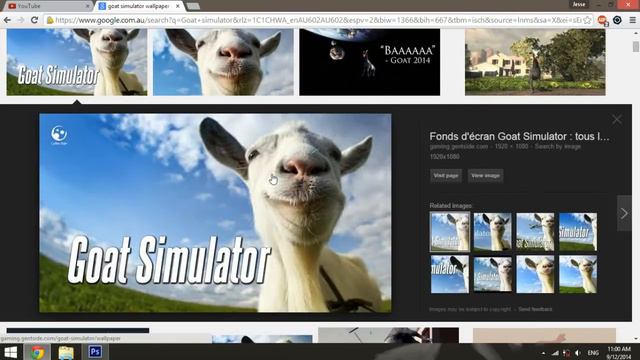Open the taskbar clock showing 11:00 AM

point(619,353)
